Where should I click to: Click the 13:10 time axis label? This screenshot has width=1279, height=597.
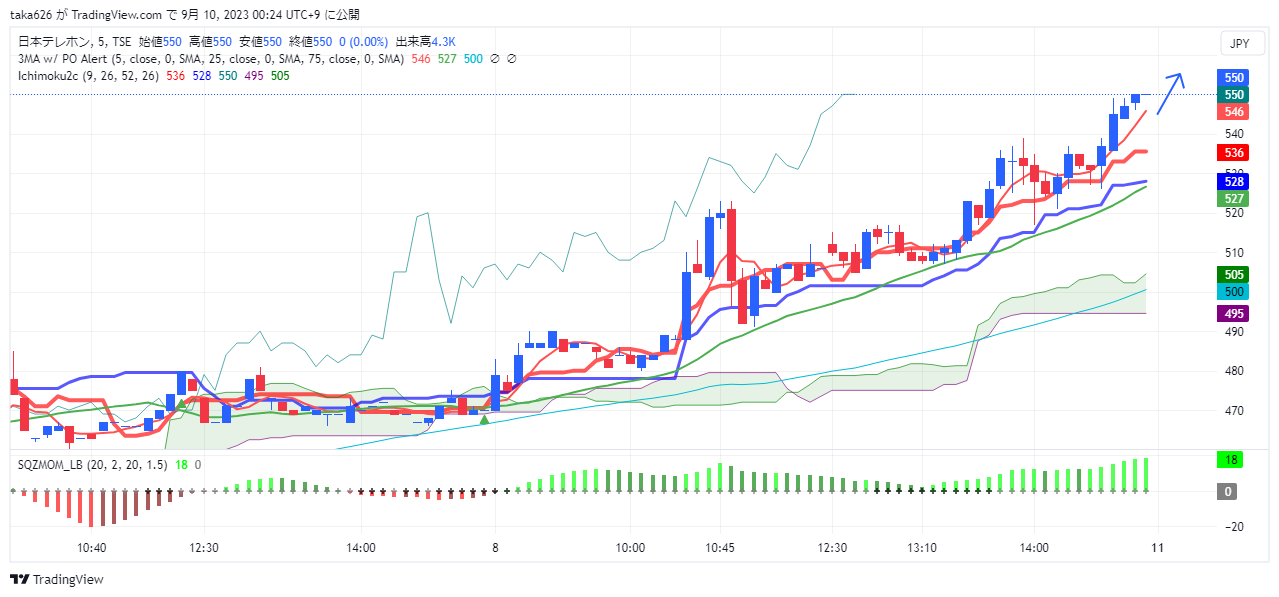921,548
